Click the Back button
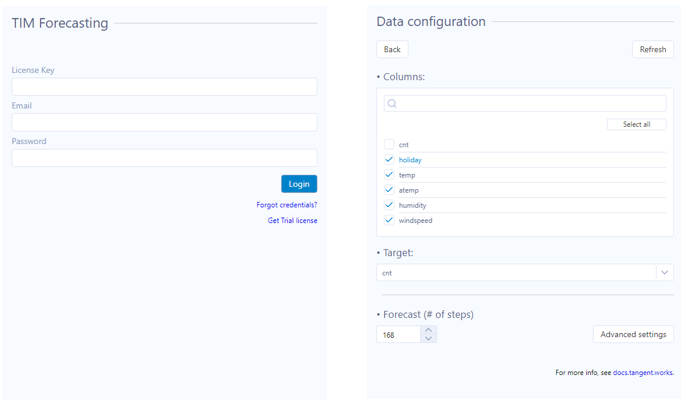Screen dimensions: 695x408 (x=392, y=49)
